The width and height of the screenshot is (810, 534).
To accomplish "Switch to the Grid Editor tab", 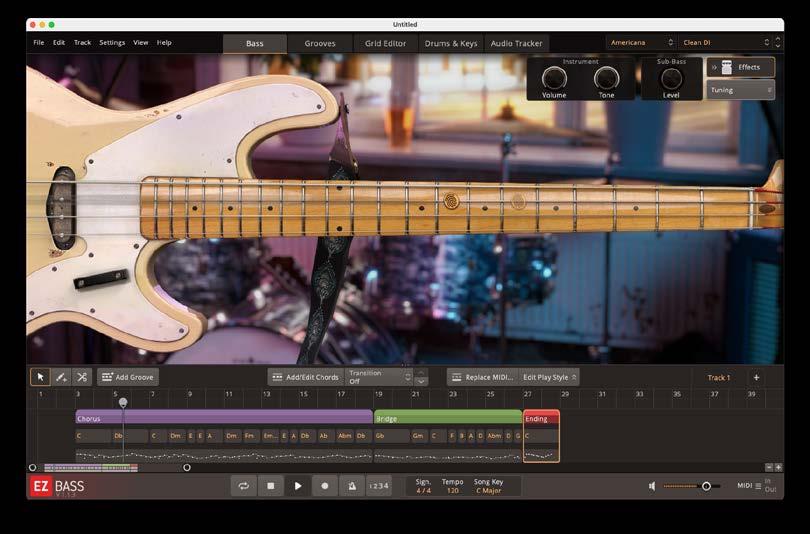I will [x=385, y=44].
